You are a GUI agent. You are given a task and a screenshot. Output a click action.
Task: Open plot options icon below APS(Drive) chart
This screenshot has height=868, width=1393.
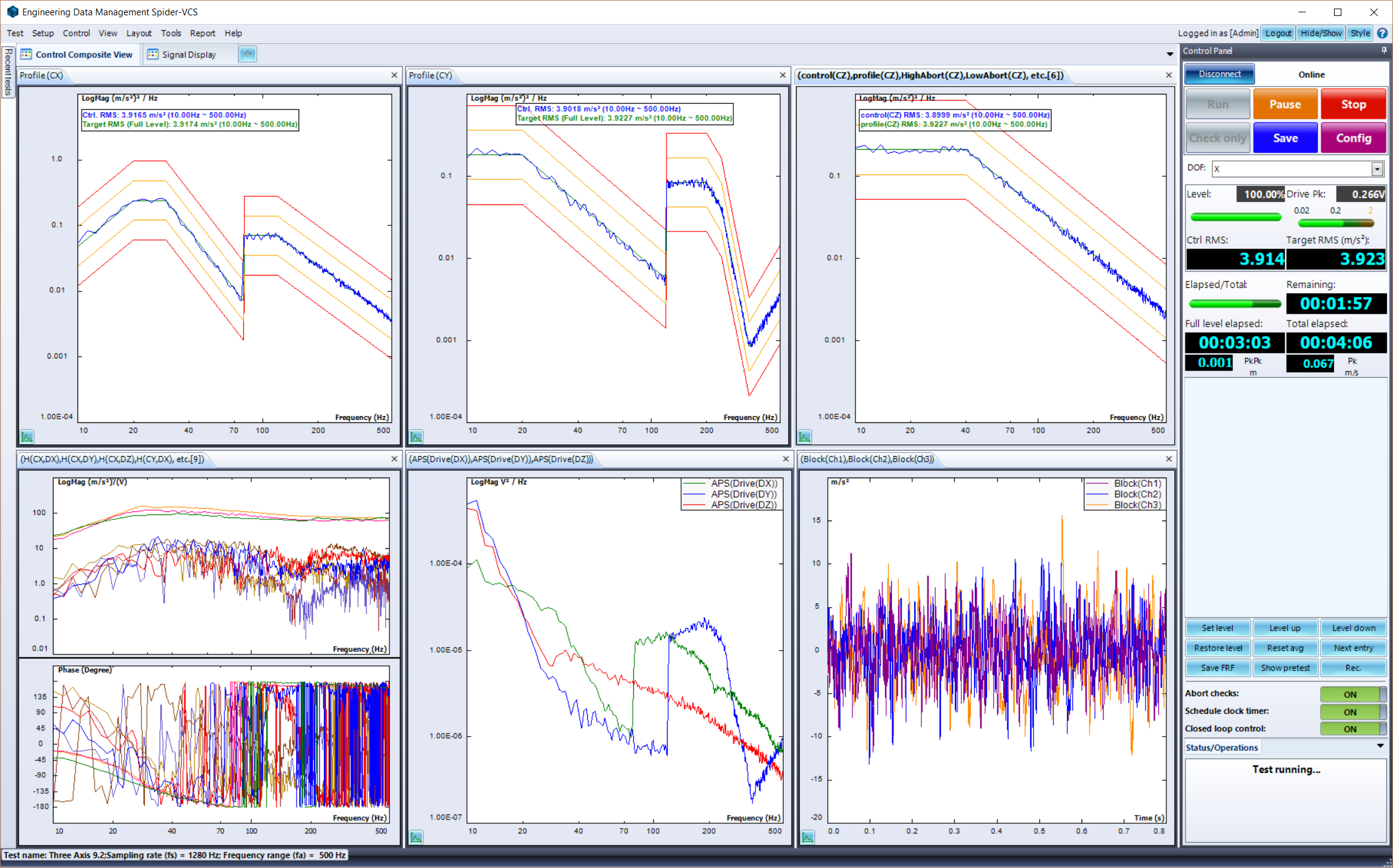tap(416, 837)
